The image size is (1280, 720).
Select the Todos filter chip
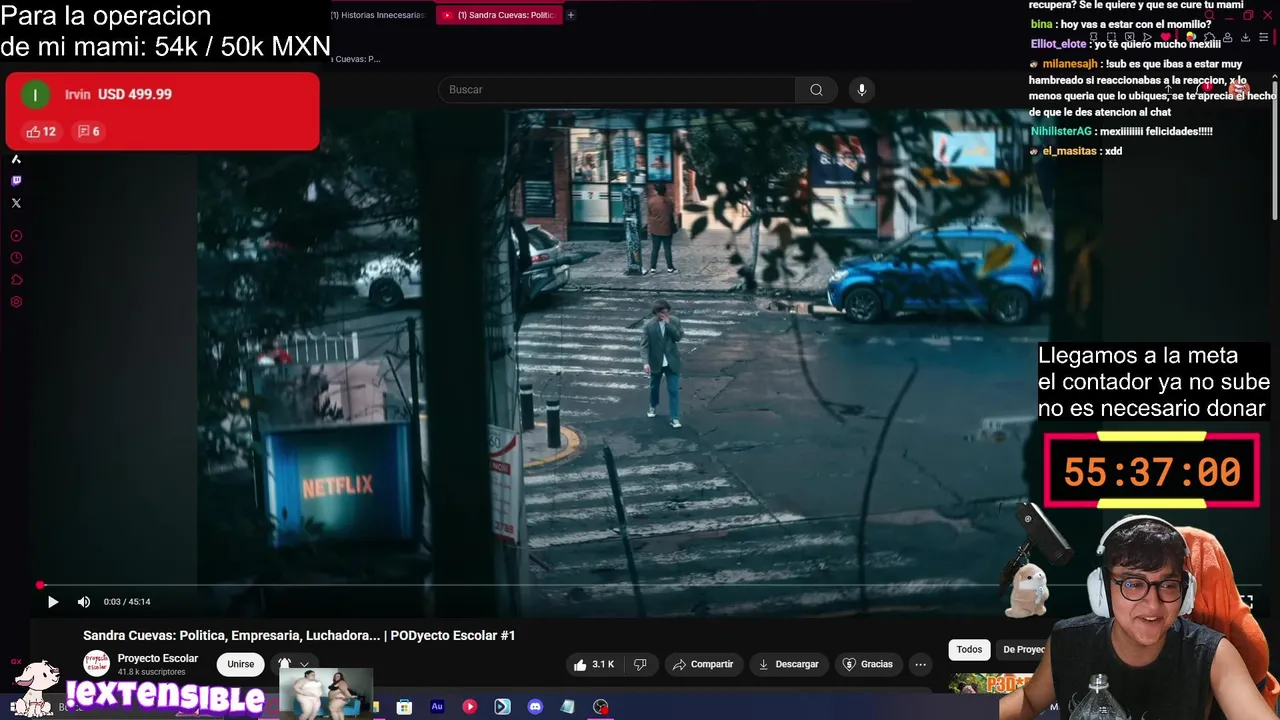click(969, 650)
